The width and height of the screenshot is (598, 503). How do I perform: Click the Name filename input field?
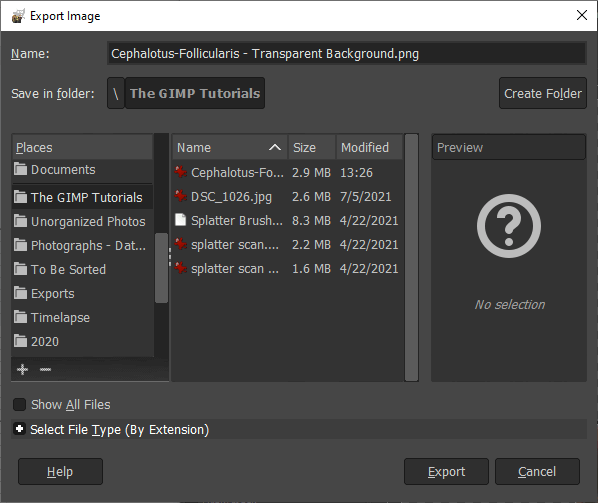click(347, 53)
